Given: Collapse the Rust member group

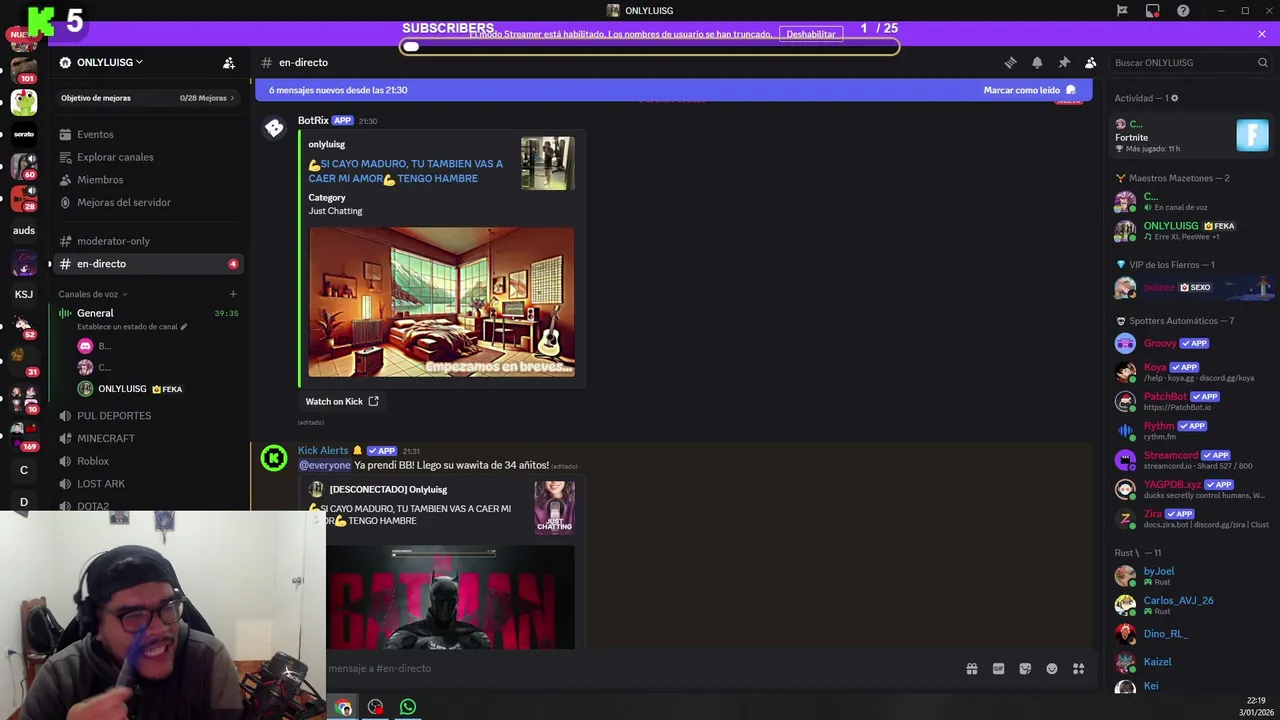Looking at the screenshot, I should 1138,552.
